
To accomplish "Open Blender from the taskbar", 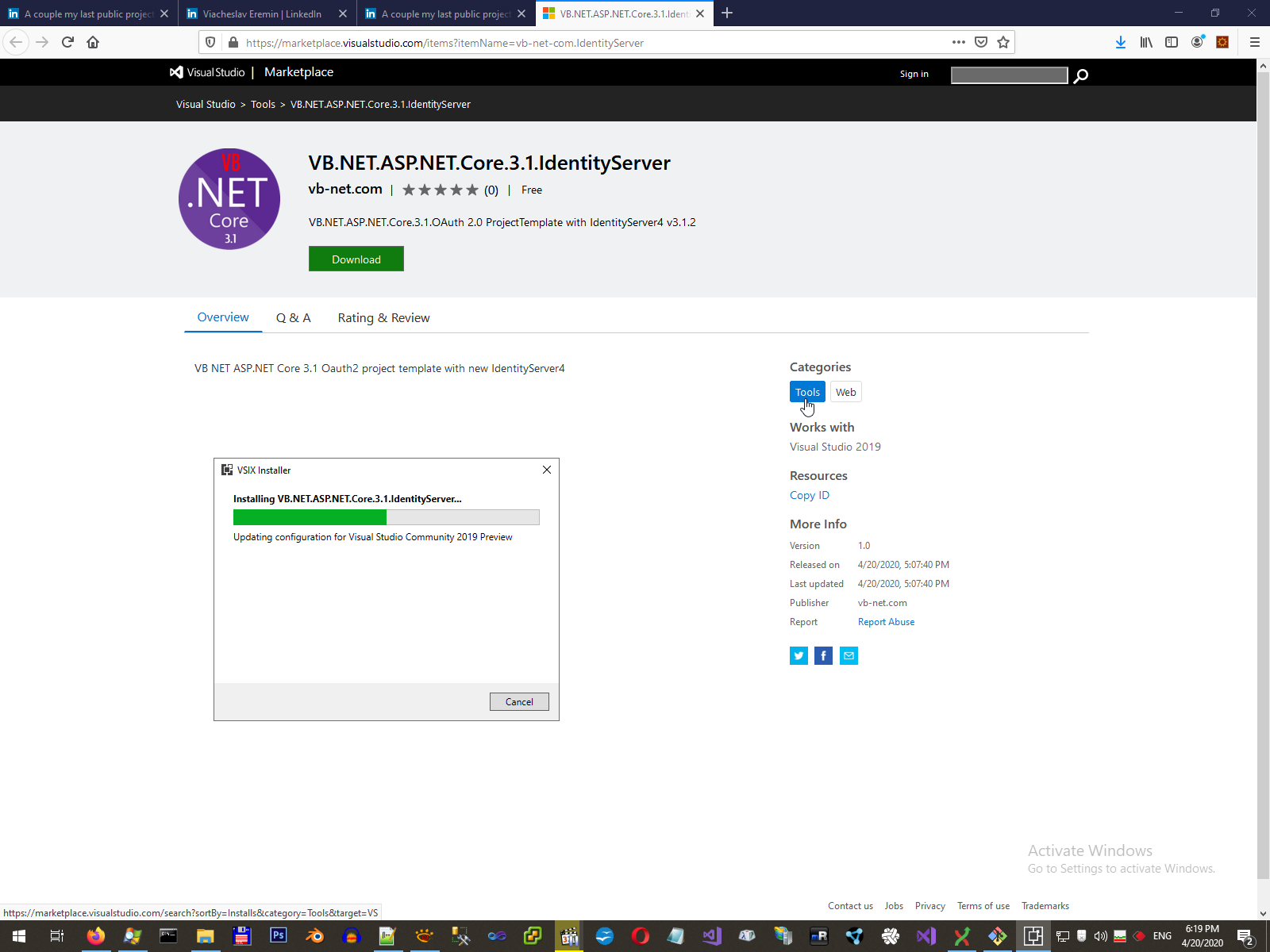I will click(314, 936).
